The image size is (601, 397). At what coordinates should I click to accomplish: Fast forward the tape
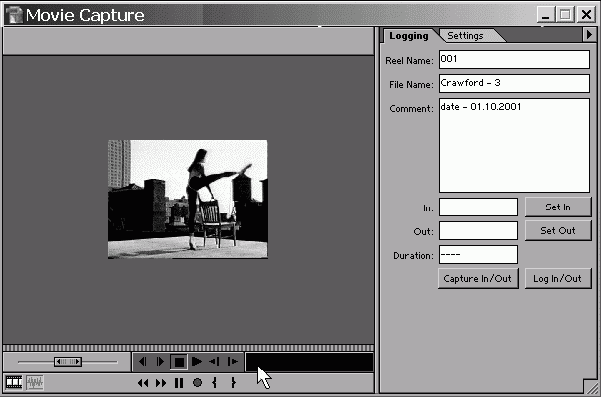point(161,383)
